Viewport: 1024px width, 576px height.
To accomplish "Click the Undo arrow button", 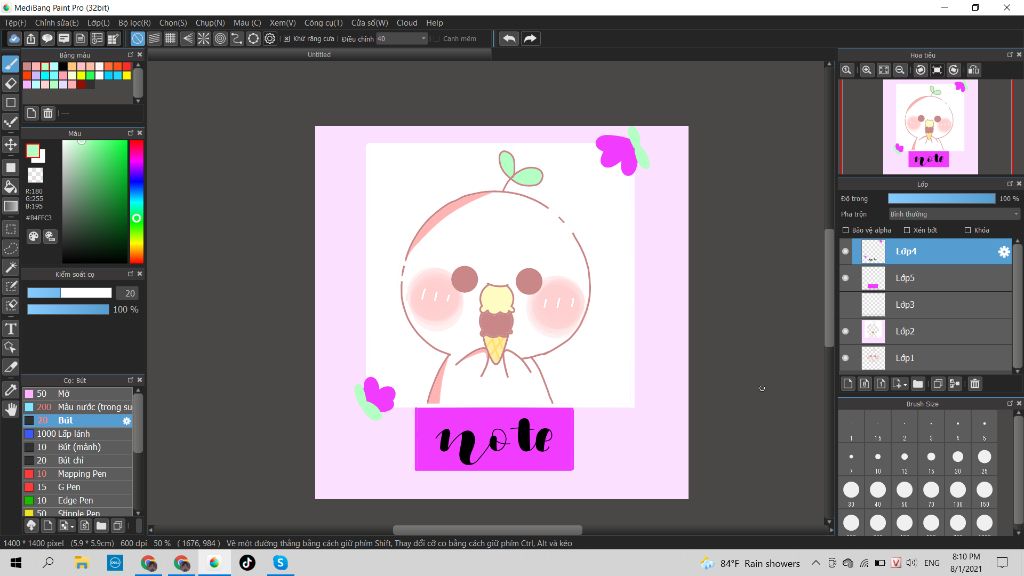I will 509,39.
